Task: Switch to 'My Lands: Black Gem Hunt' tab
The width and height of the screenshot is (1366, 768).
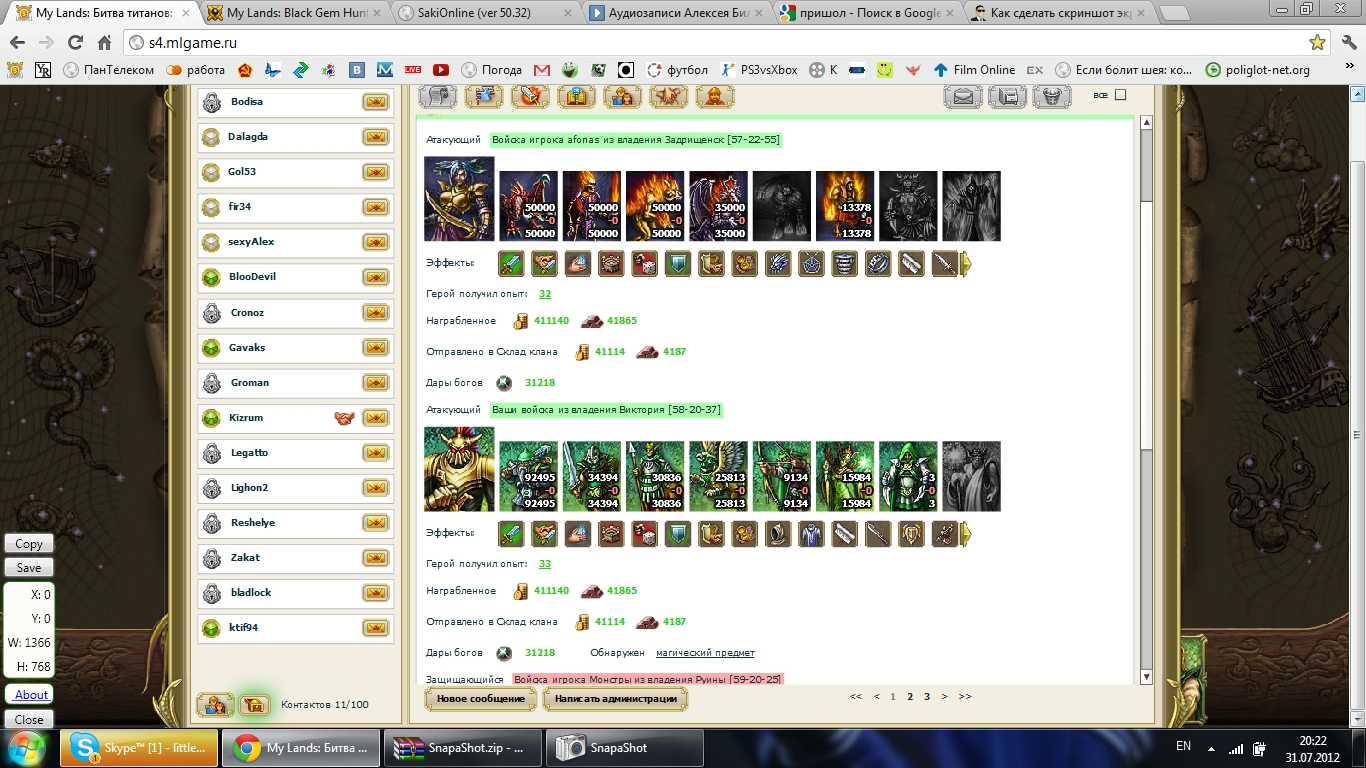Action: point(292,13)
